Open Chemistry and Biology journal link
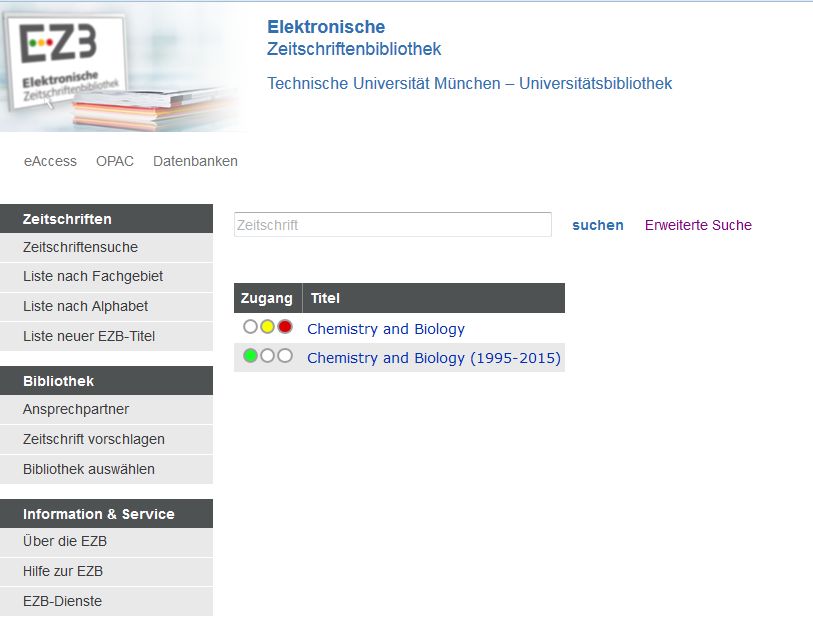Viewport: 813px width, 617px height. point(386,328)
